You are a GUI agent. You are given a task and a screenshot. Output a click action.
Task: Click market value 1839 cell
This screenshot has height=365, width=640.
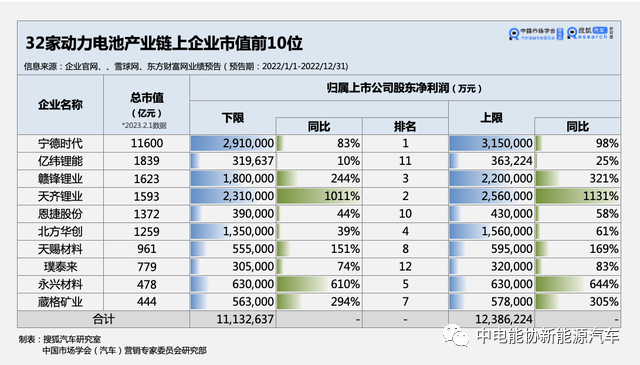[x=147, y=161]
